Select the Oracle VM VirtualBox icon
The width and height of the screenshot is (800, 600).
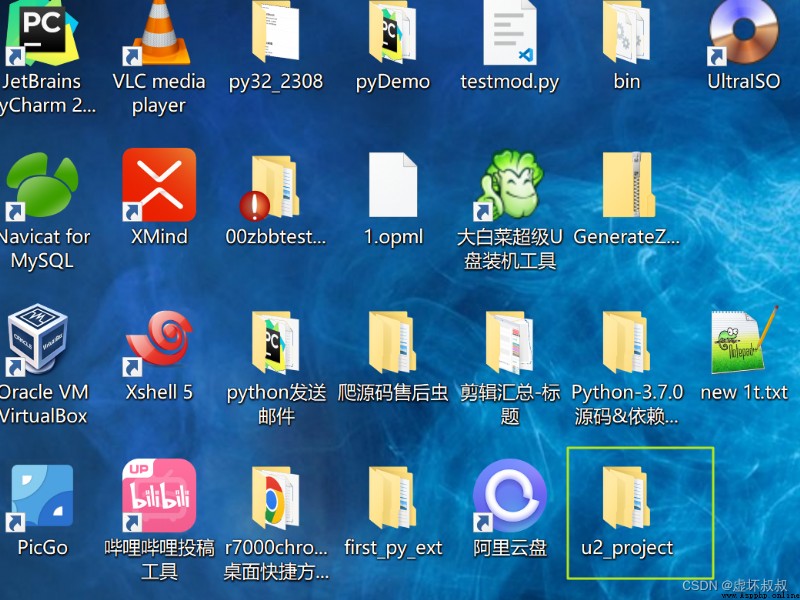37,340
